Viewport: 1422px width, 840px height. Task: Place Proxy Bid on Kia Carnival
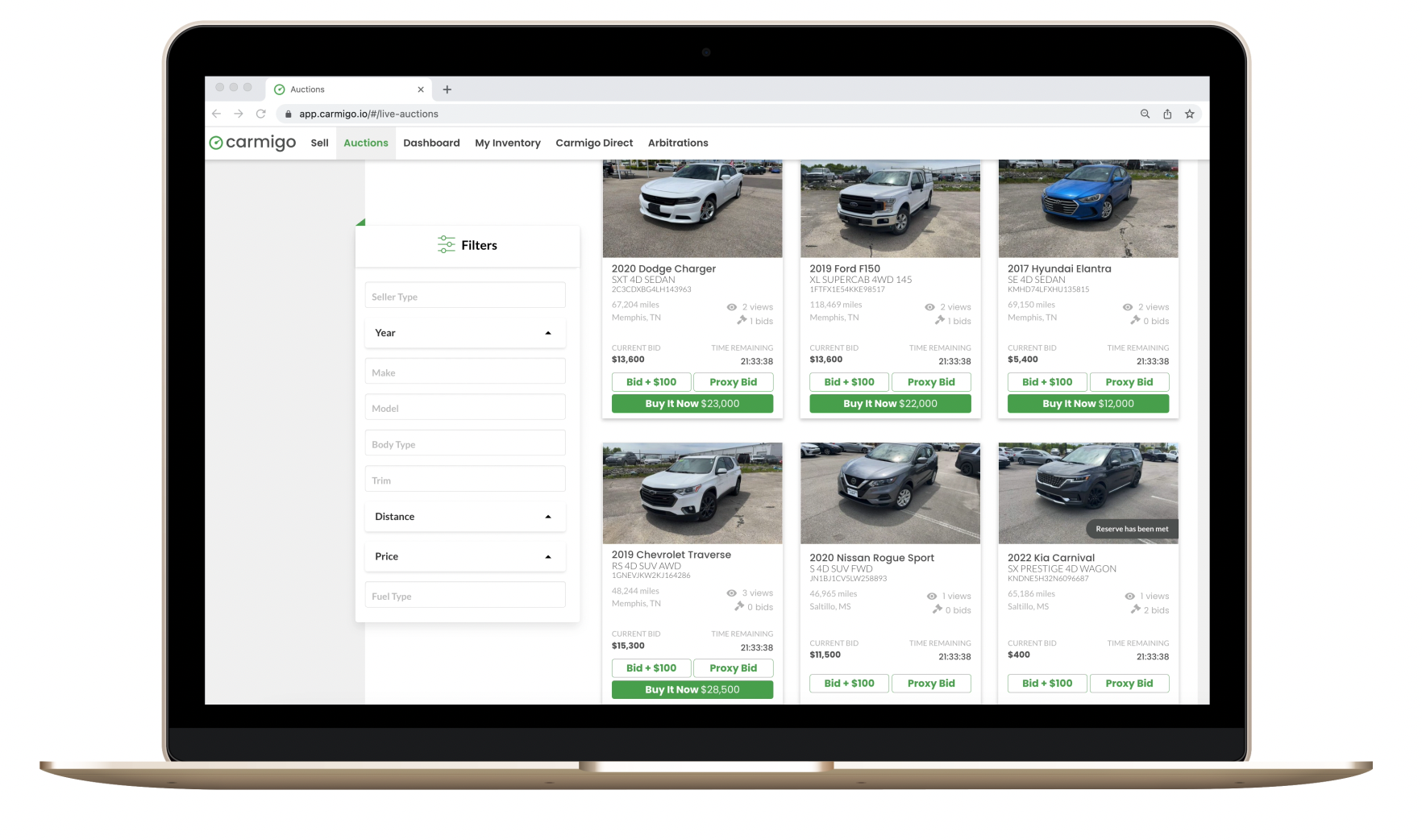click(x=1129, y=684)
